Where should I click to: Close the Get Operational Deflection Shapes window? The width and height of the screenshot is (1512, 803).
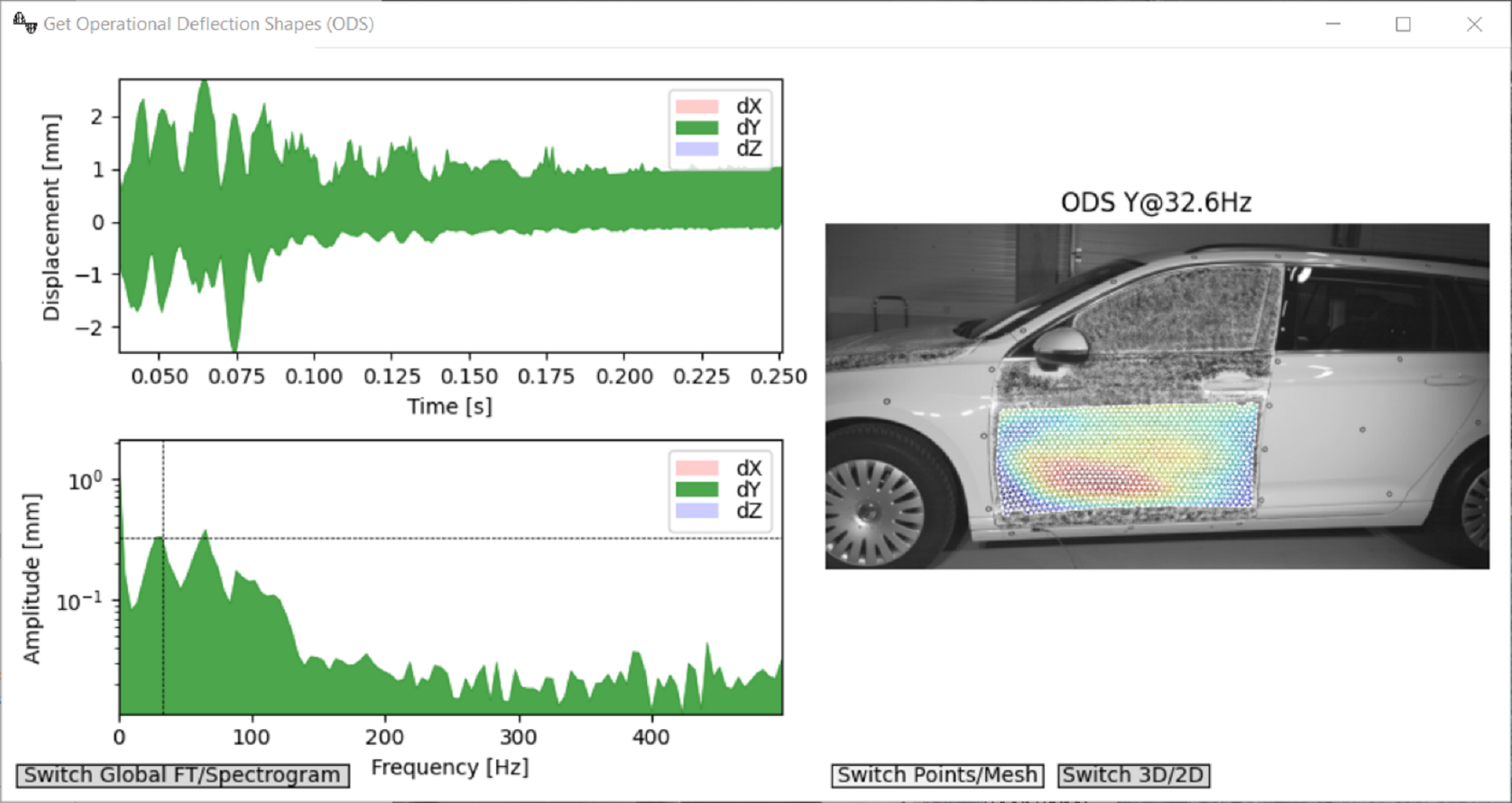(1474, 24)
